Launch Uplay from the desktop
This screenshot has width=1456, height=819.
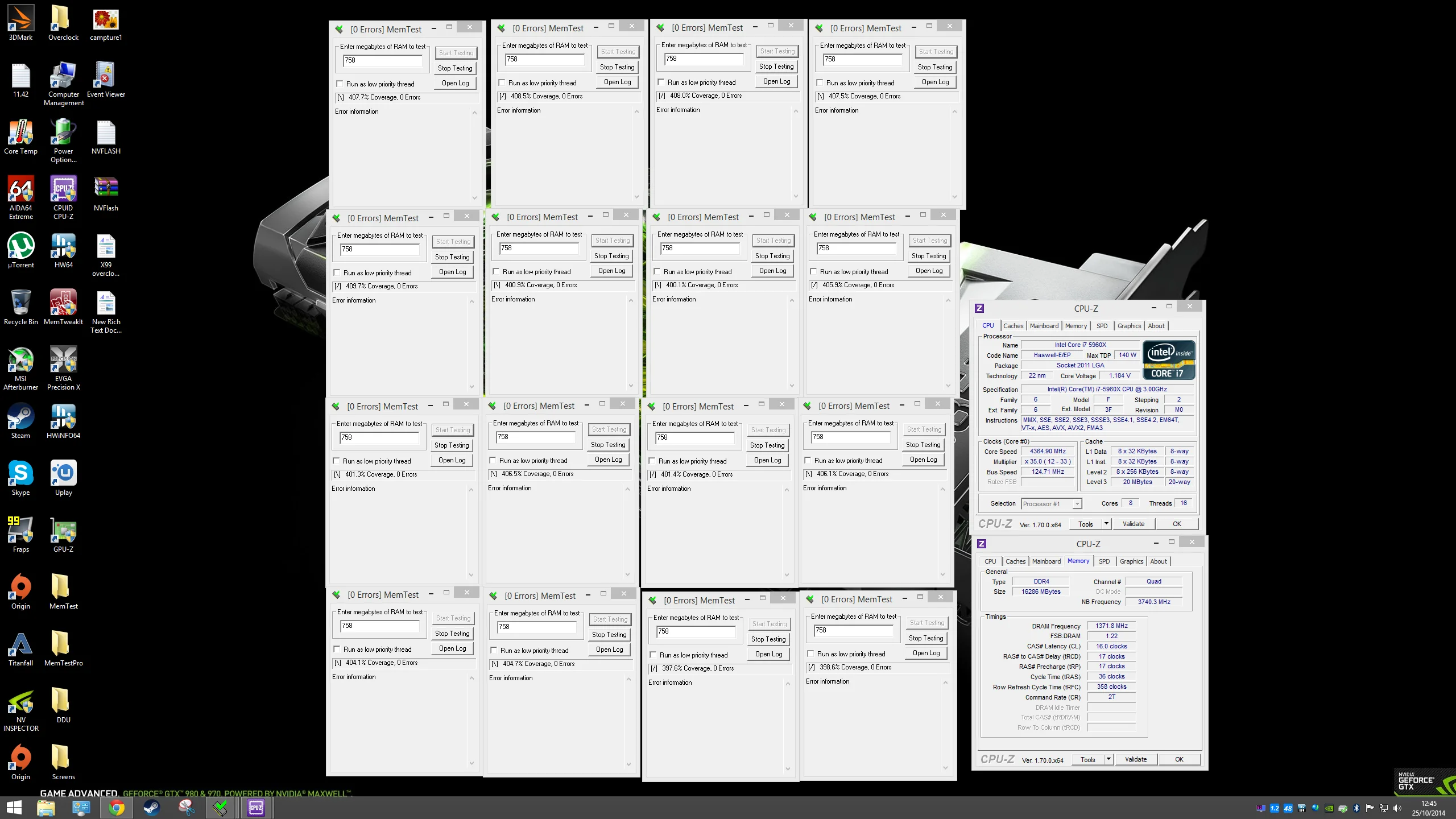point(63,479)
